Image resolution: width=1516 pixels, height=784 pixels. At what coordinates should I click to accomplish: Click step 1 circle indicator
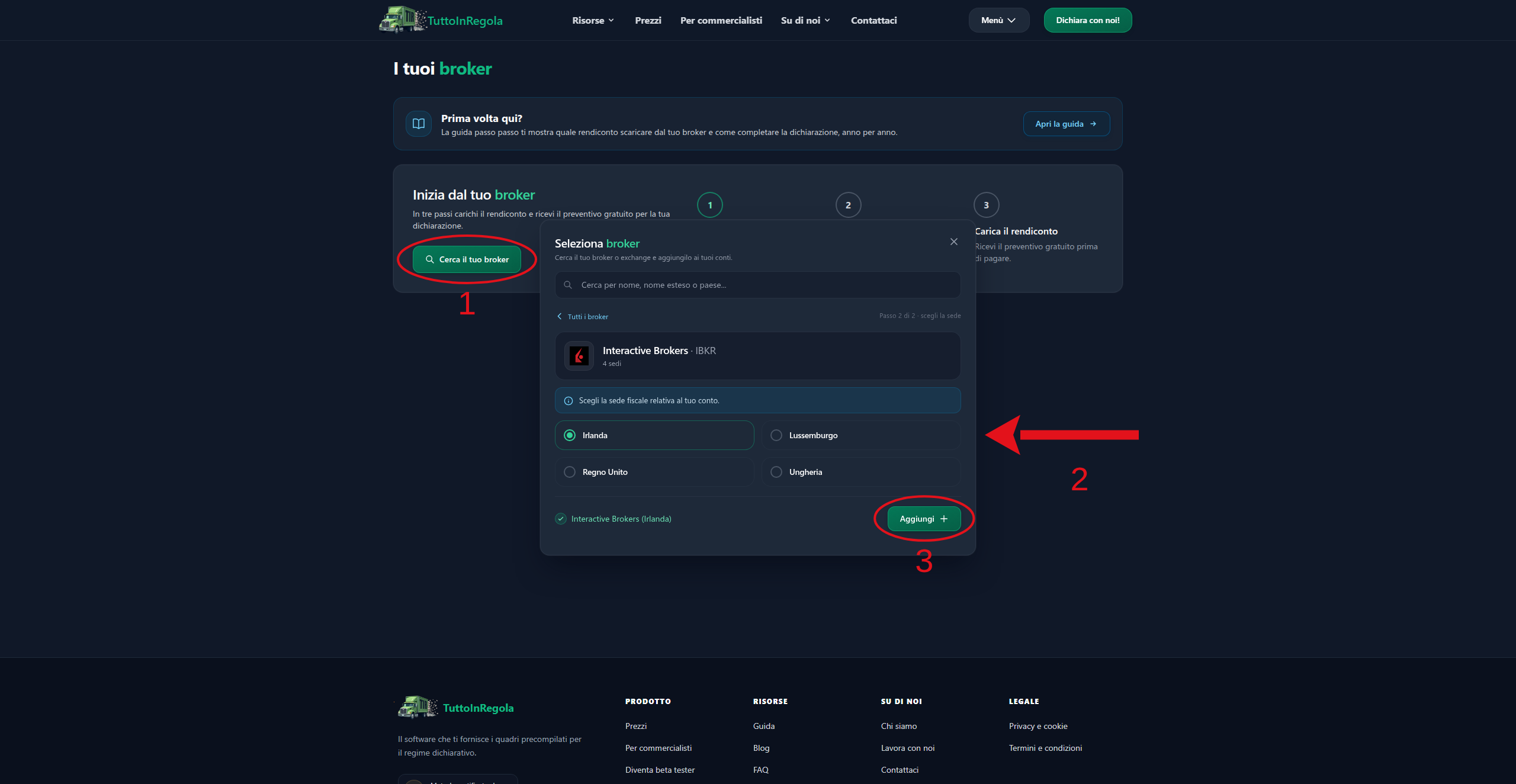710,205
